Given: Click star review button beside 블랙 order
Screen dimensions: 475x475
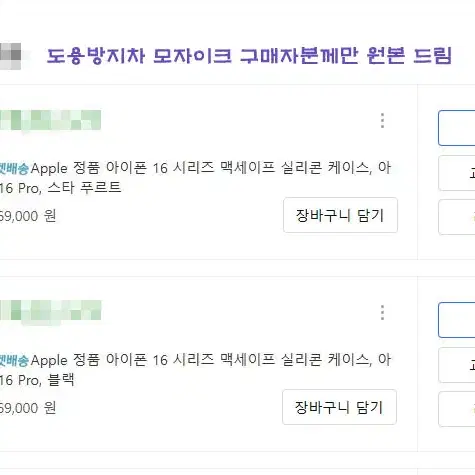Looking at the screenshot, I should (457, 409).
